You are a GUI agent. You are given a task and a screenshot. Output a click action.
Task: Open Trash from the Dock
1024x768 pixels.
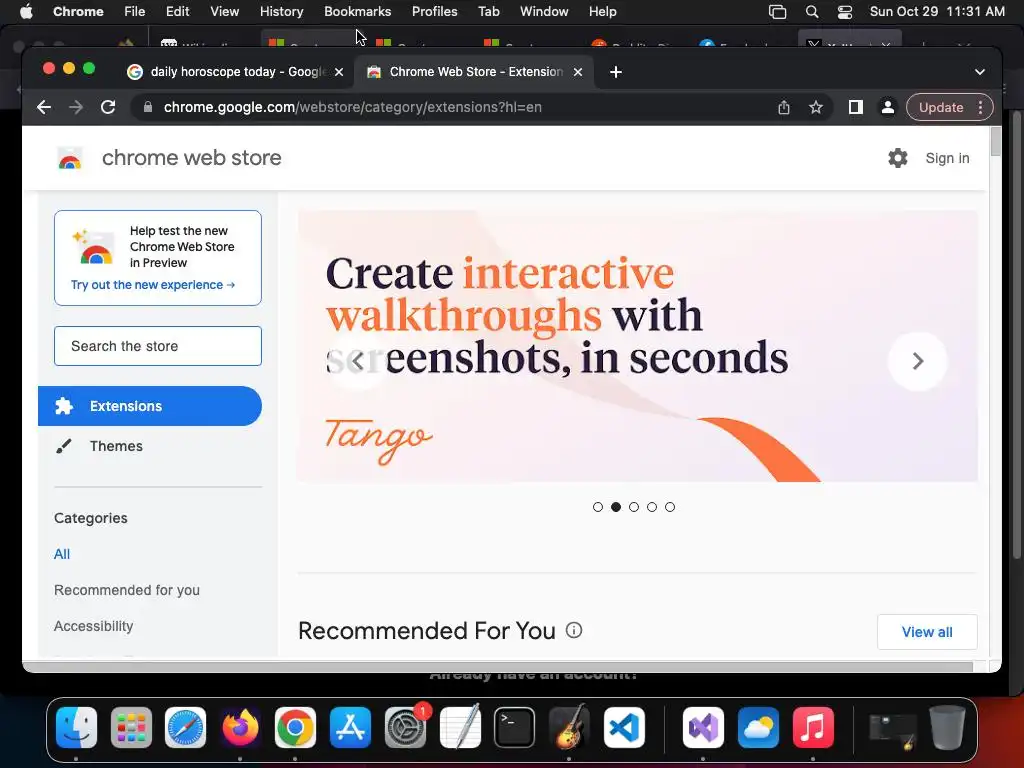click(948, 728)
